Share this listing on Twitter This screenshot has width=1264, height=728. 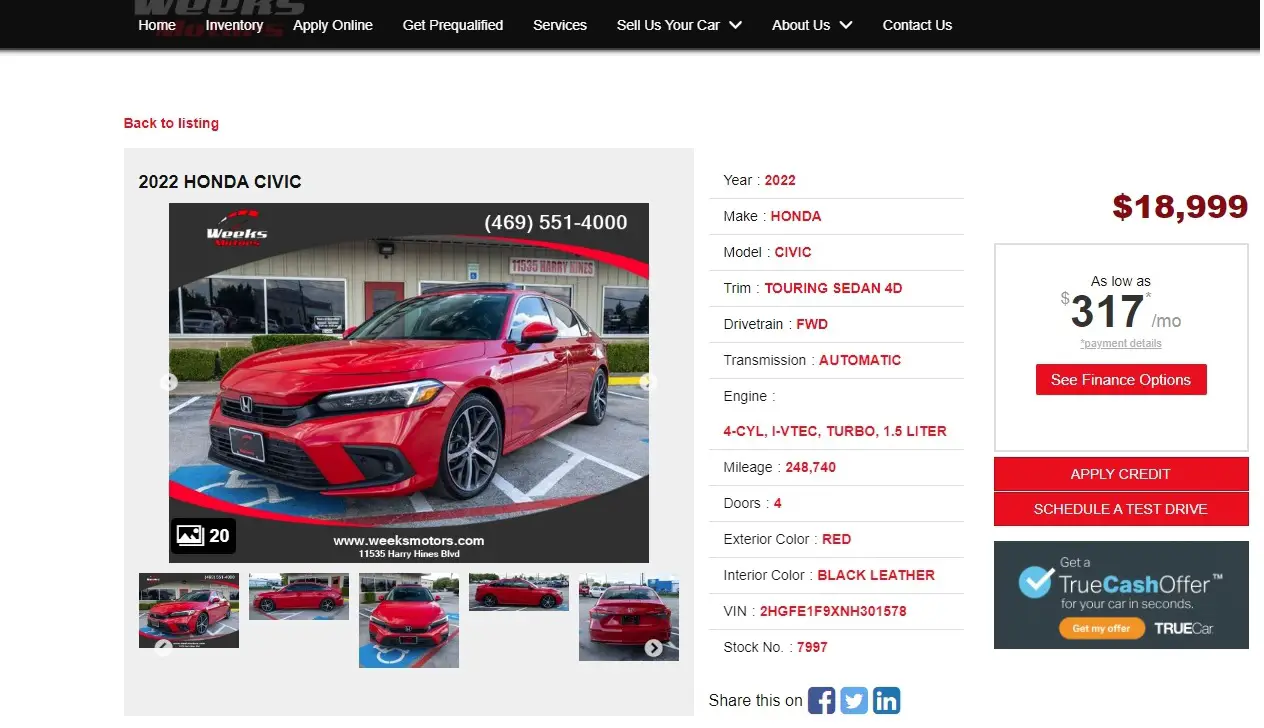tap(854, 700)
